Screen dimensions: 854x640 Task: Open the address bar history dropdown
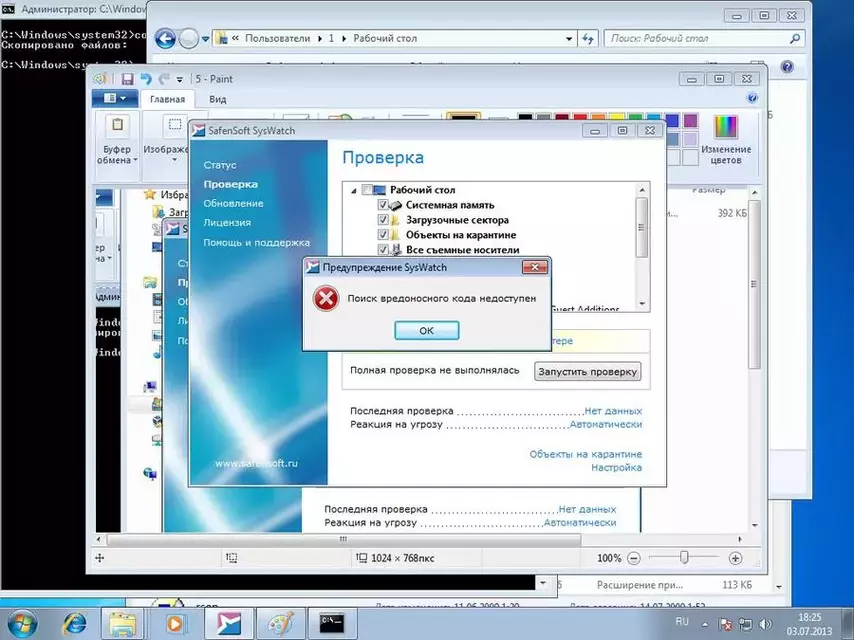pos(569,39)
